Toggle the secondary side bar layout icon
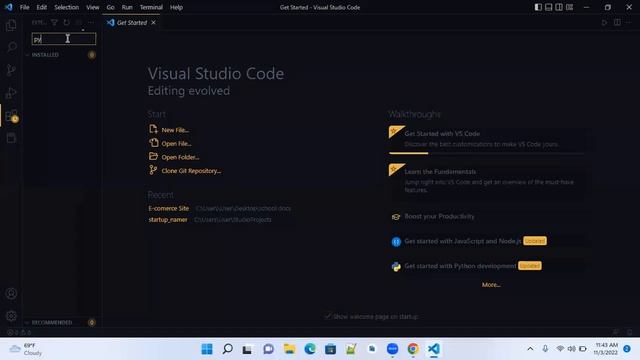 pyautogui.click(x=559, y=7)
